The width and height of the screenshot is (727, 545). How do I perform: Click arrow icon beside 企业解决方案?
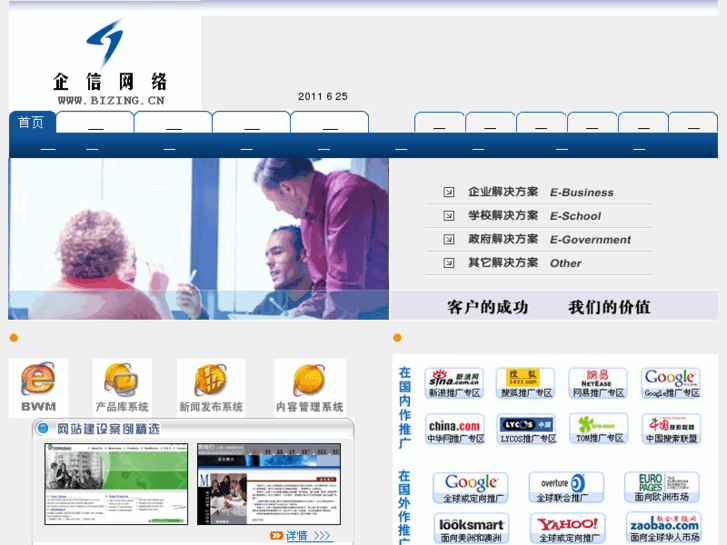448,192
